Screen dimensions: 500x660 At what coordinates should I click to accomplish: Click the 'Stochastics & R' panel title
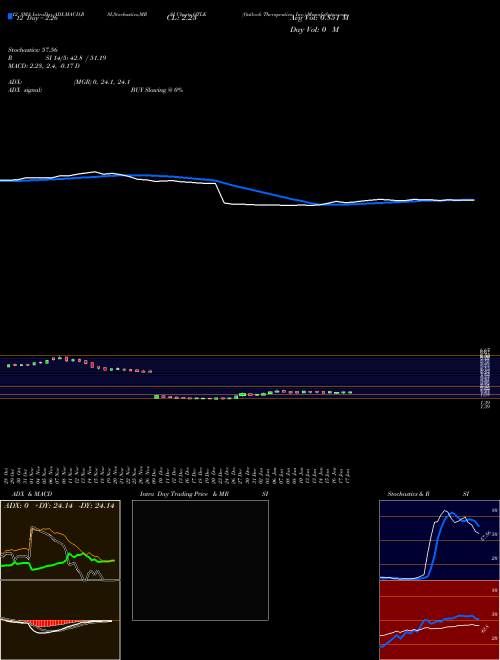(x=408, y=494)
